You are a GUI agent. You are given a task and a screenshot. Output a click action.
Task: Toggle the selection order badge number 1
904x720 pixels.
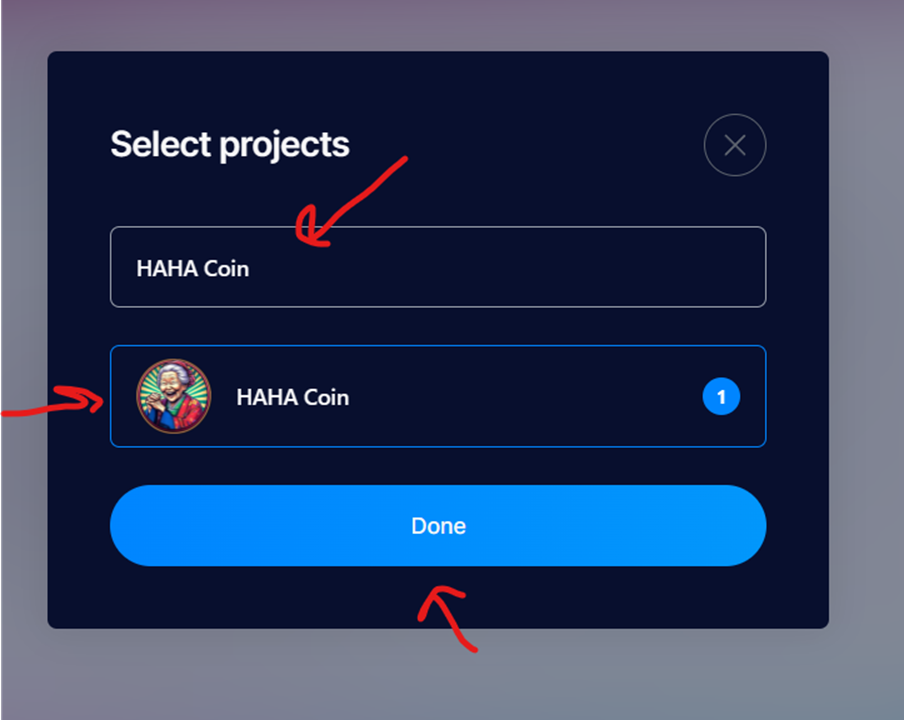721,397
